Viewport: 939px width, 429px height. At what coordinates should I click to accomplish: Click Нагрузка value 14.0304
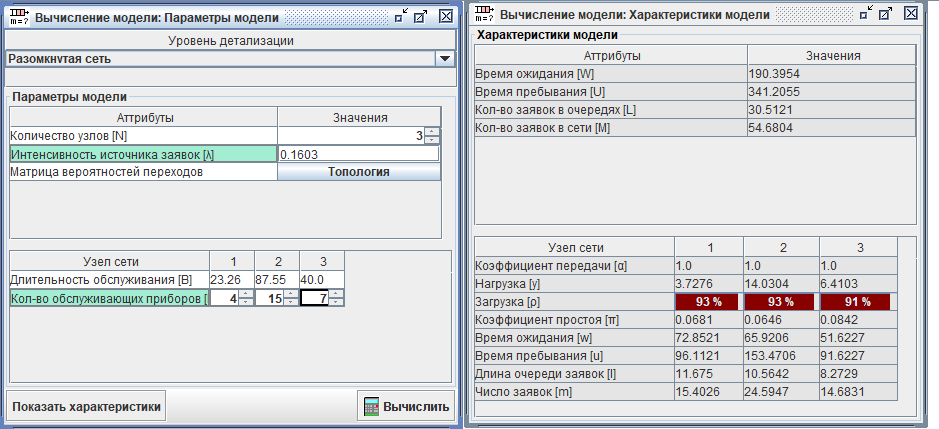[x=782, y=284]
